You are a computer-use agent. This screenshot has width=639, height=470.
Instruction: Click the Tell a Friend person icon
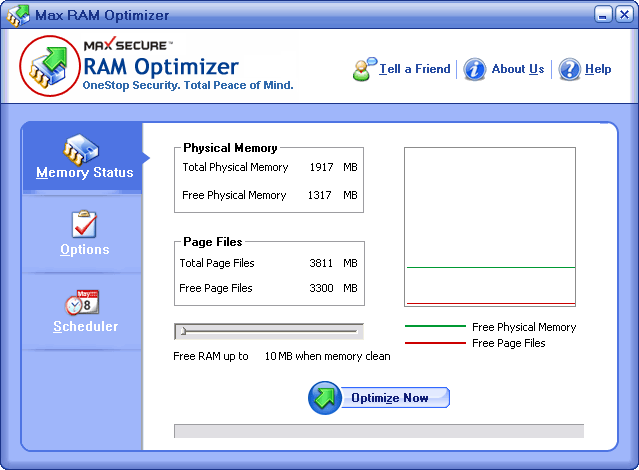point(365,69)
